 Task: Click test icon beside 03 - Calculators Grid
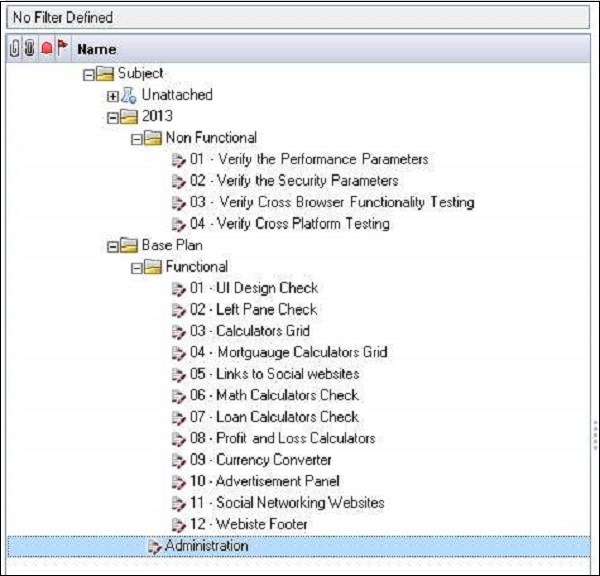pyautogui.click(x=179, y=332)
